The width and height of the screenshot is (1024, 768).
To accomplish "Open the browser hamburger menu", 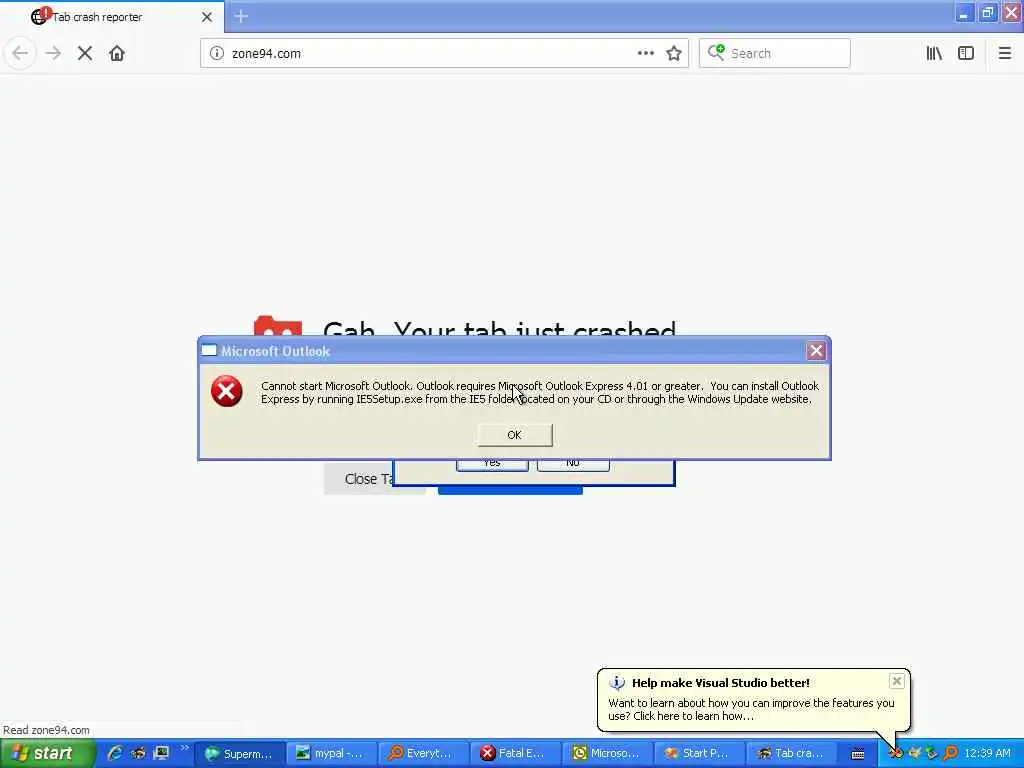I will pos(1004,54).
